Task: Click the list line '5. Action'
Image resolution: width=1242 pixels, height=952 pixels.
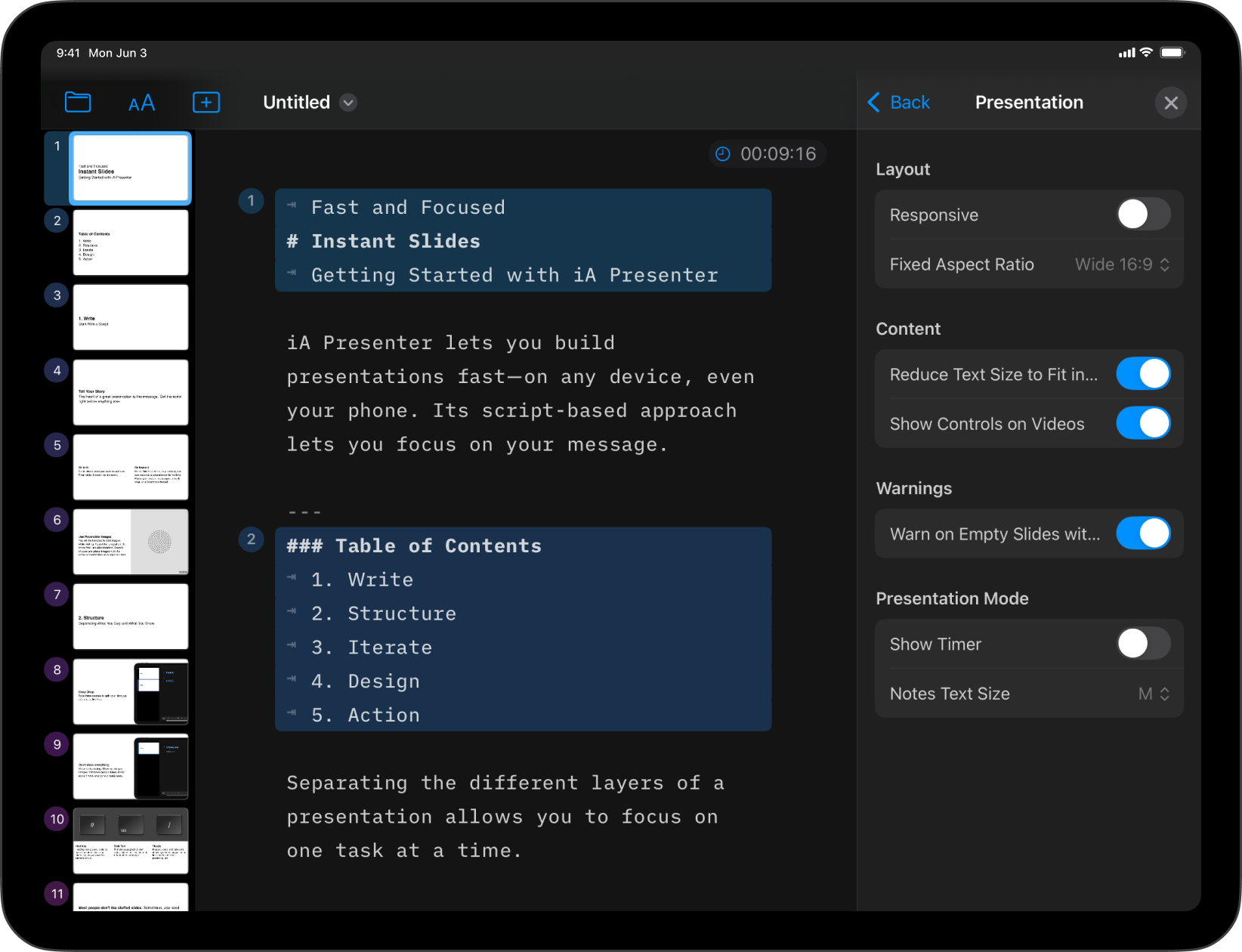Action: coord(366,715)
